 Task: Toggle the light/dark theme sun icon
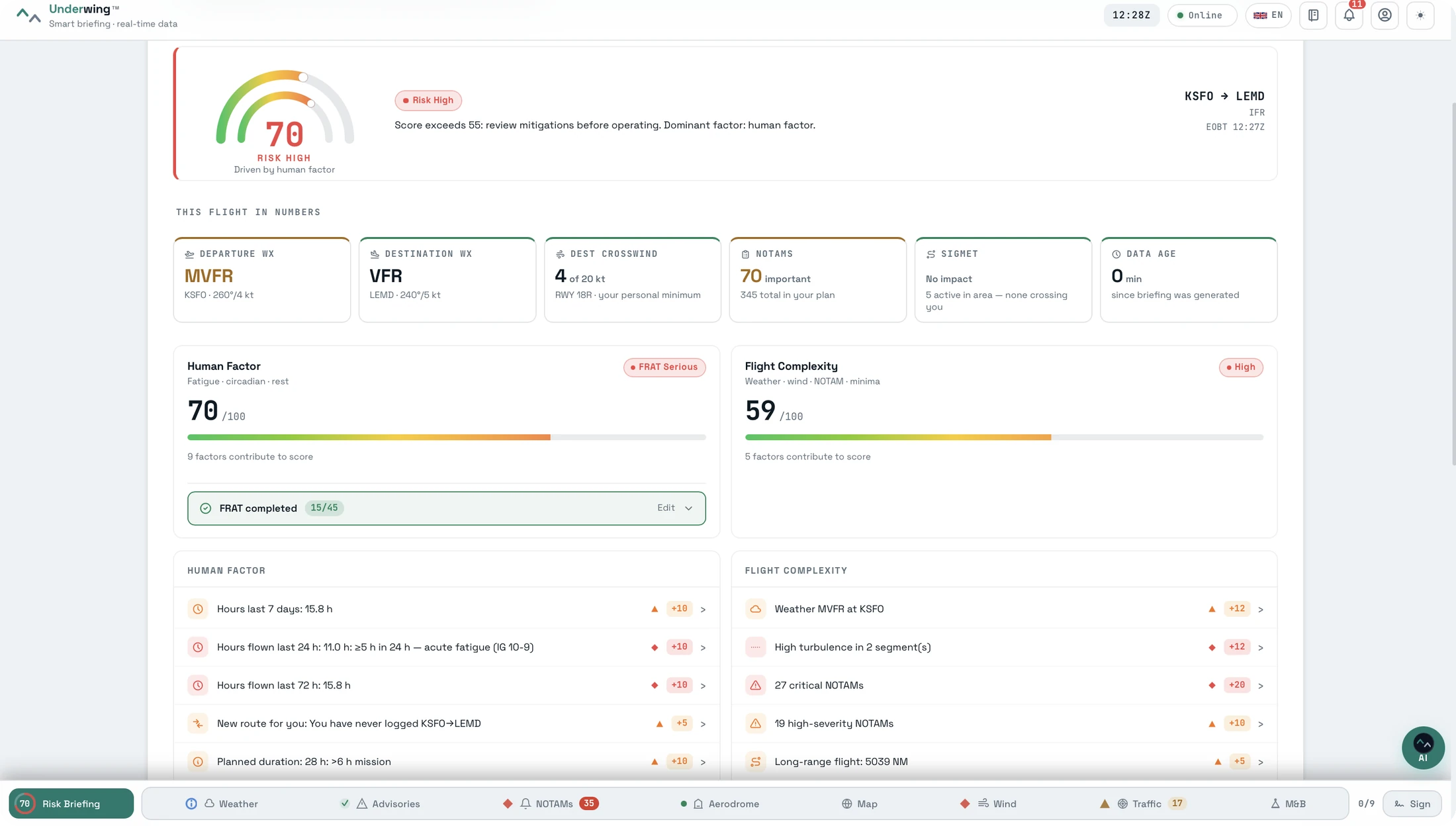[1420, 15]
